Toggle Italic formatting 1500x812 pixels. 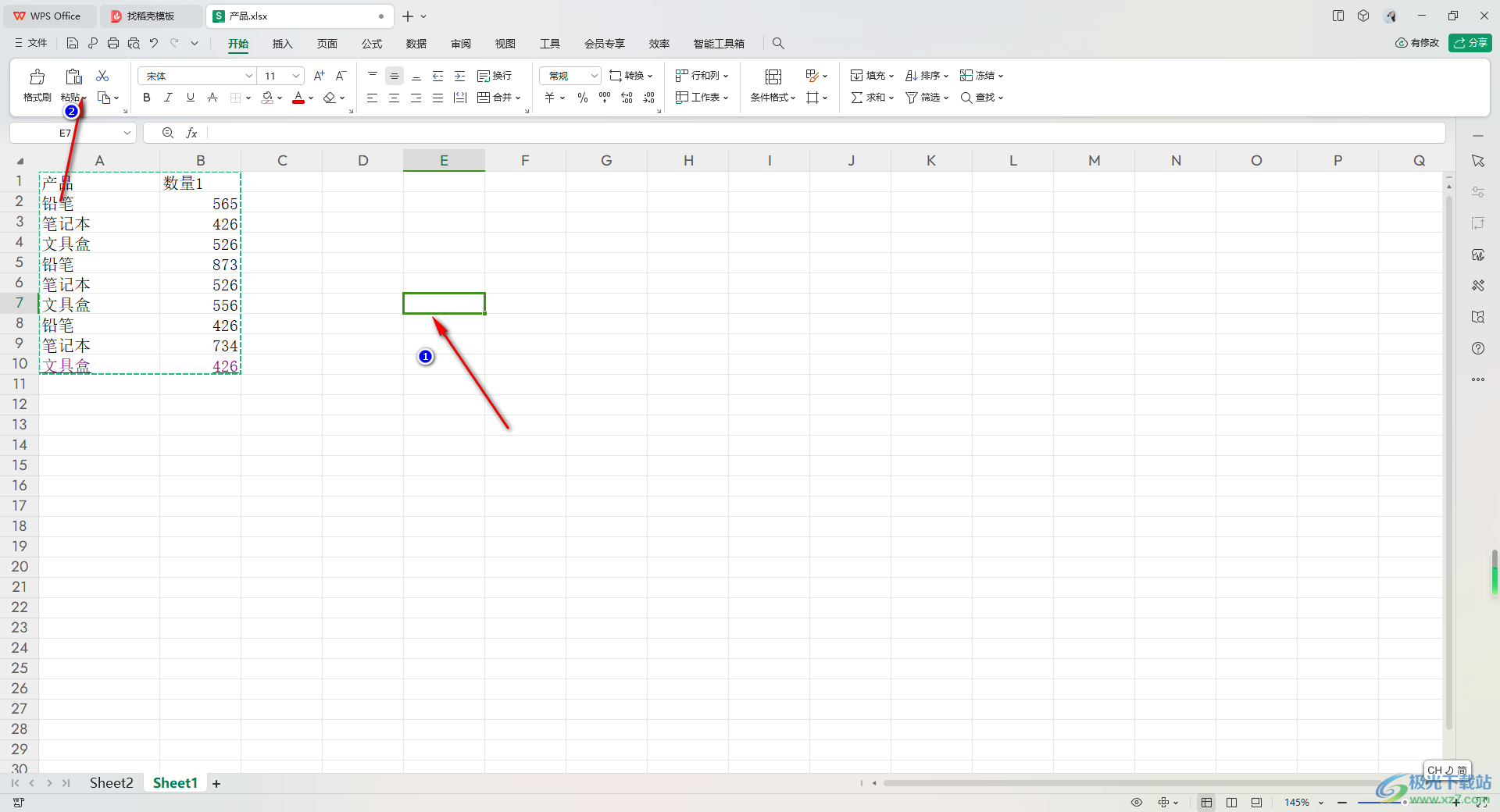point(168,98)
